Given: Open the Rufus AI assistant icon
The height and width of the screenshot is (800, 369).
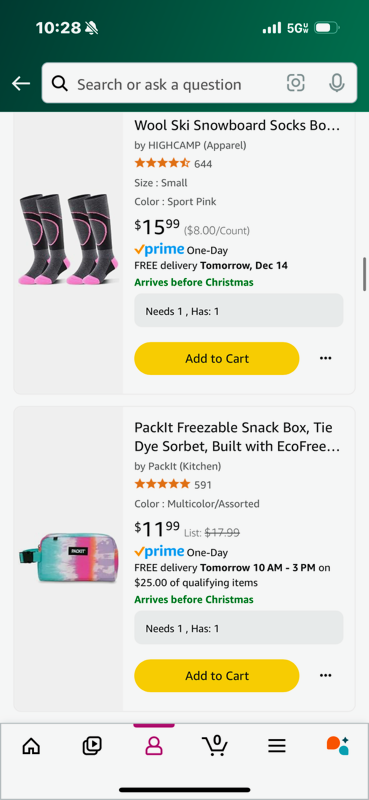Looking at the screenshot, I should 337,745.
